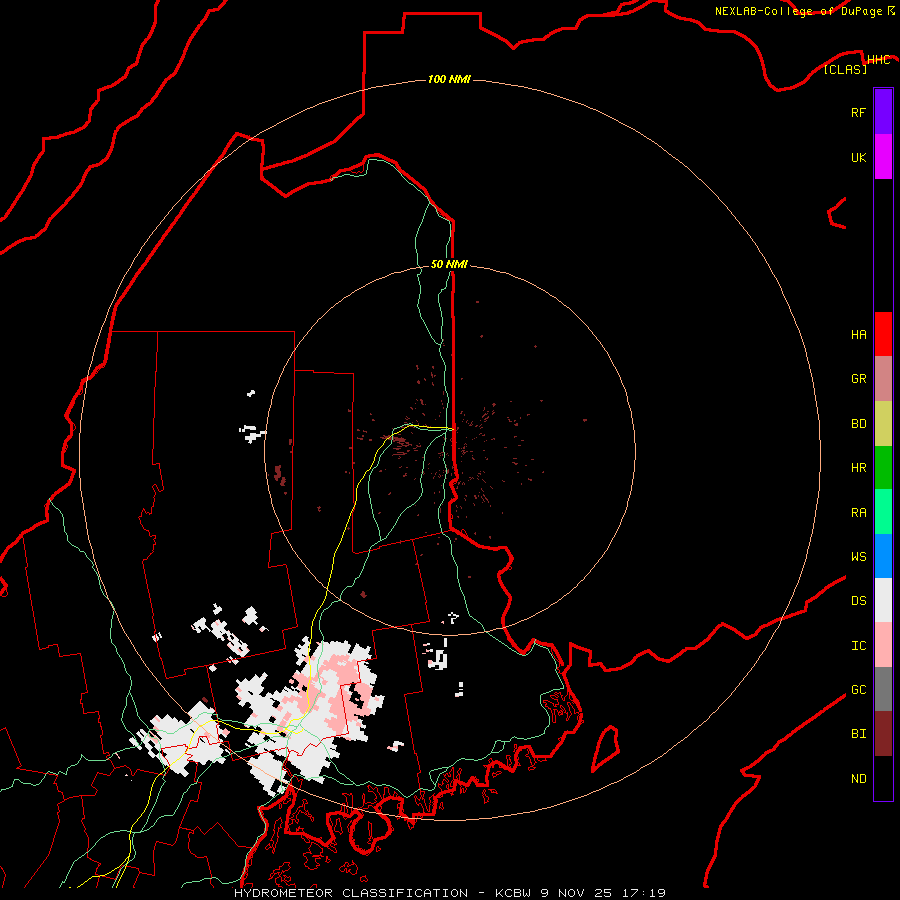Click the Hydrometeor Classification KCBW title caption
900x900 pixels.
[x=449, y=893]
